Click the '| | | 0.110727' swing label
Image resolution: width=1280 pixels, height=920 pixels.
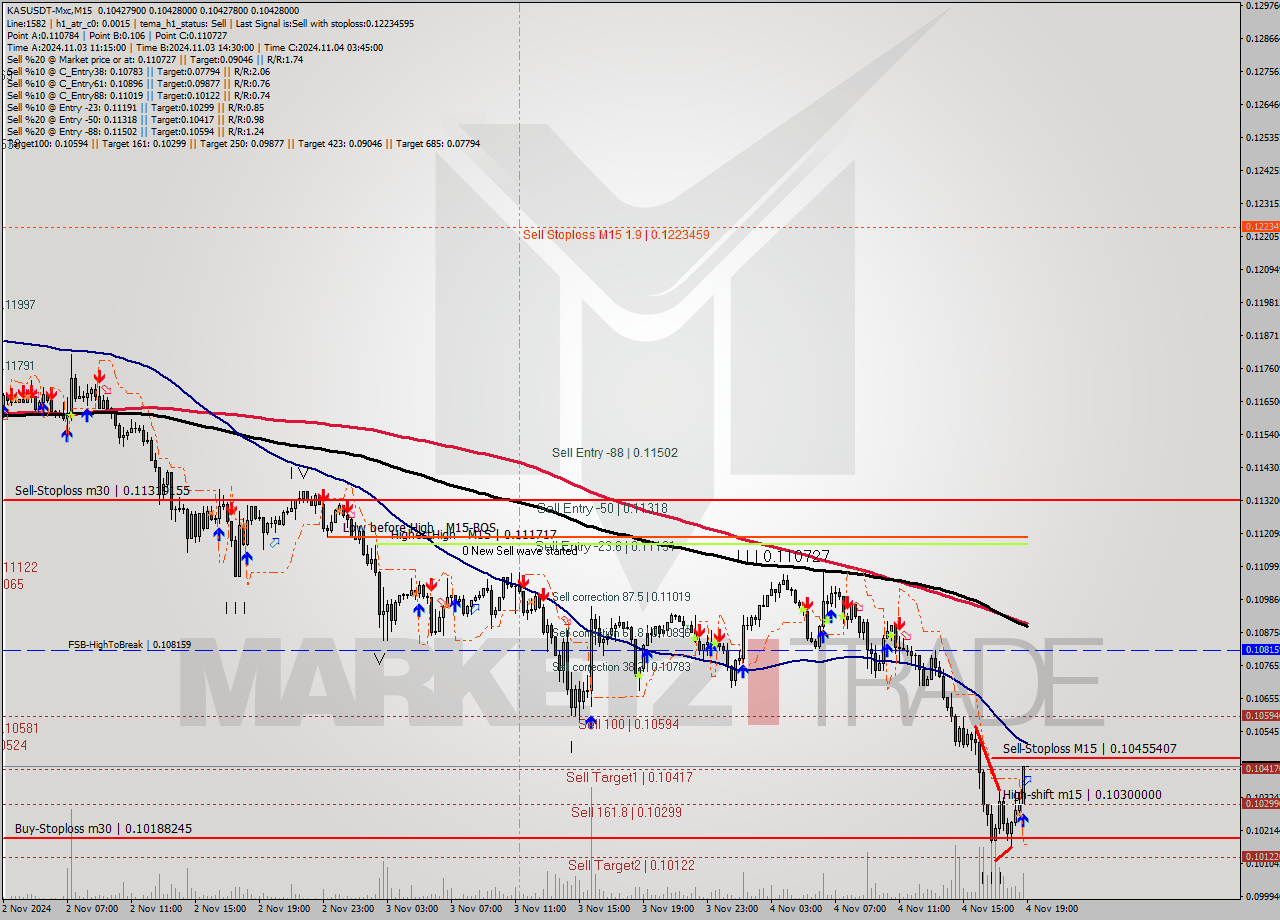click(x=783, y=554)
